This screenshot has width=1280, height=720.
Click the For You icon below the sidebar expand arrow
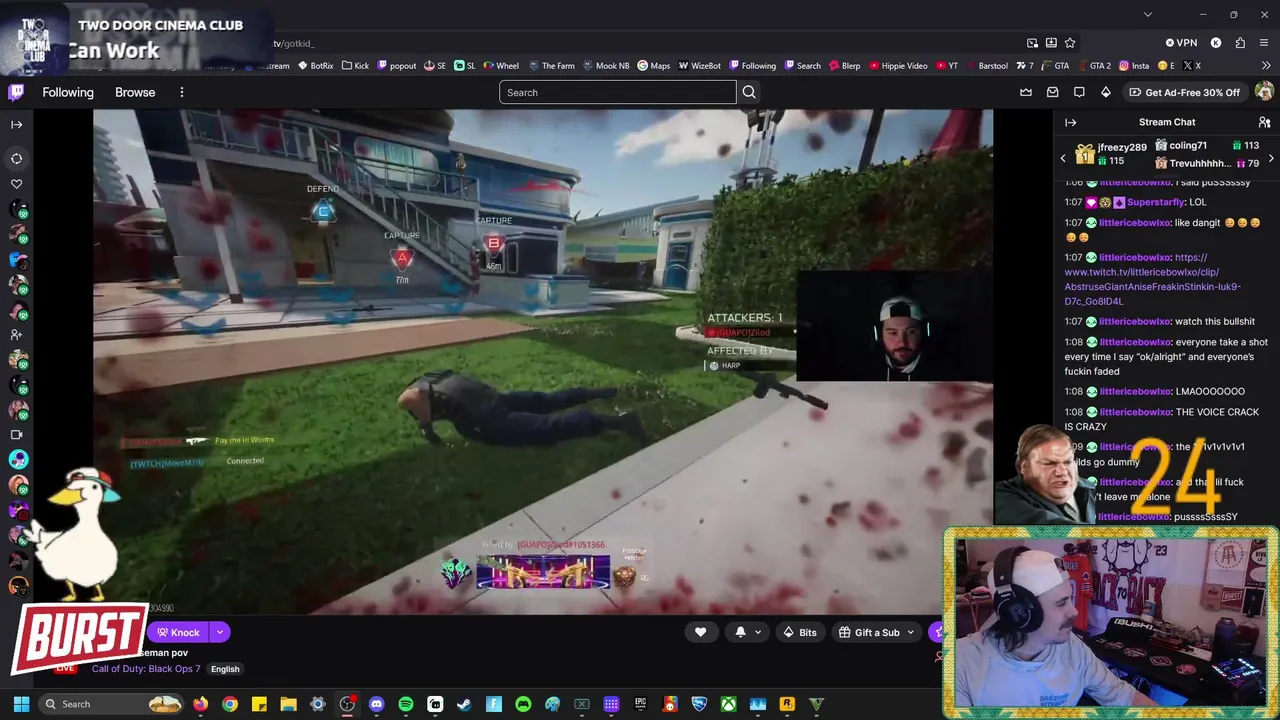click(17, 158)
